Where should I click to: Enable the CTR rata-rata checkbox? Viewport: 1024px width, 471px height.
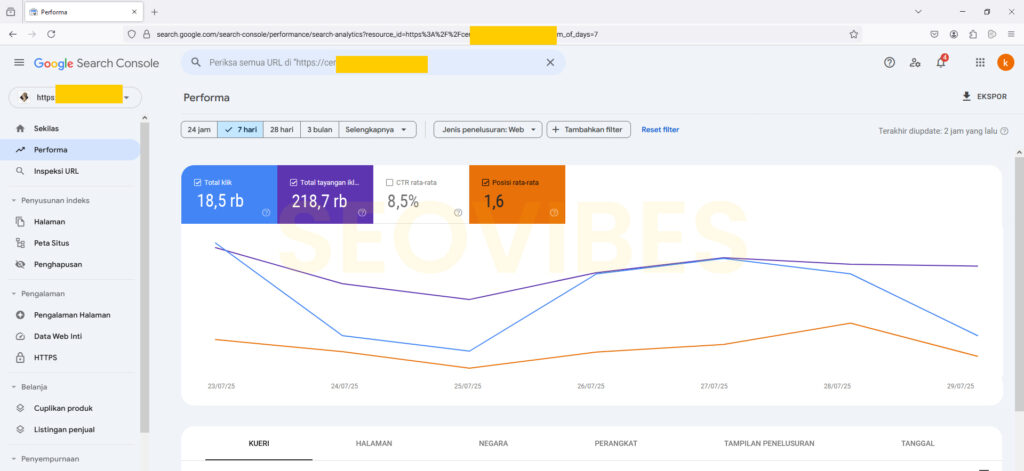389,182
